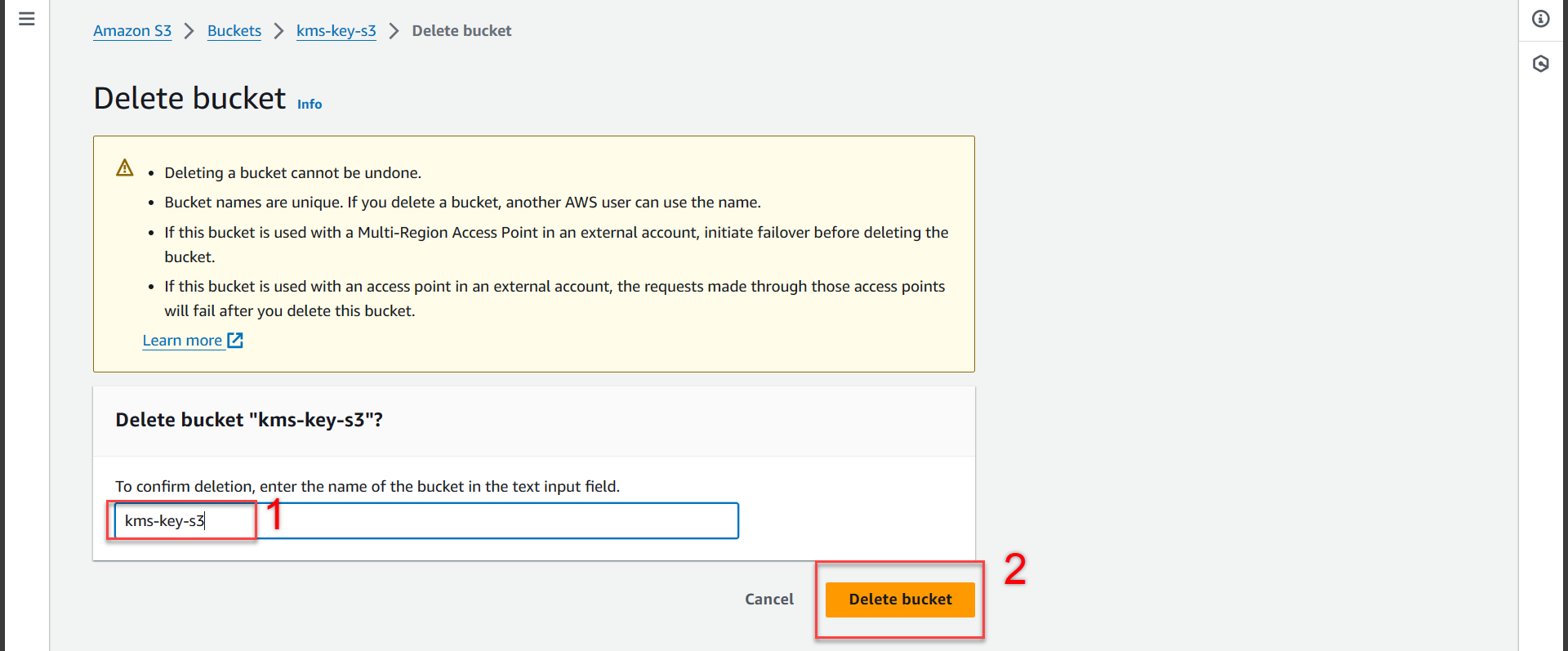The height and width of the screenshot is (651, 1568).
Task: Focus the bucket name confirmation field
Action: 426,521
